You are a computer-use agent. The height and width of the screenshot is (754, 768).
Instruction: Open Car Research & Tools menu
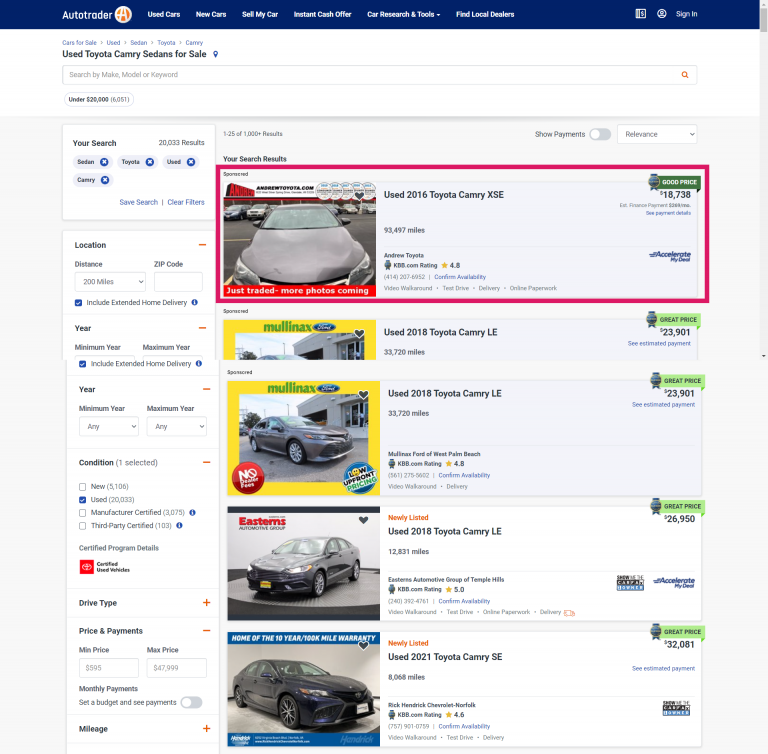pos(404,14)
